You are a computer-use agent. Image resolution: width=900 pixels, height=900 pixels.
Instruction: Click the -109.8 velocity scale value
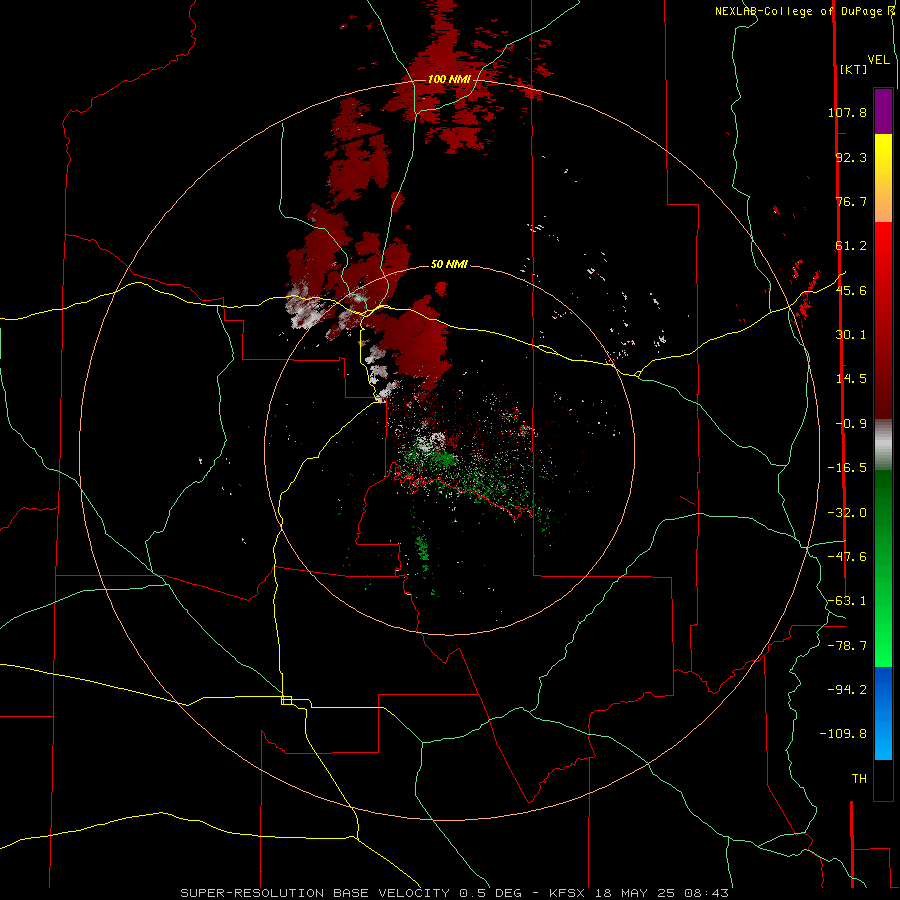[x=843, y=734]
